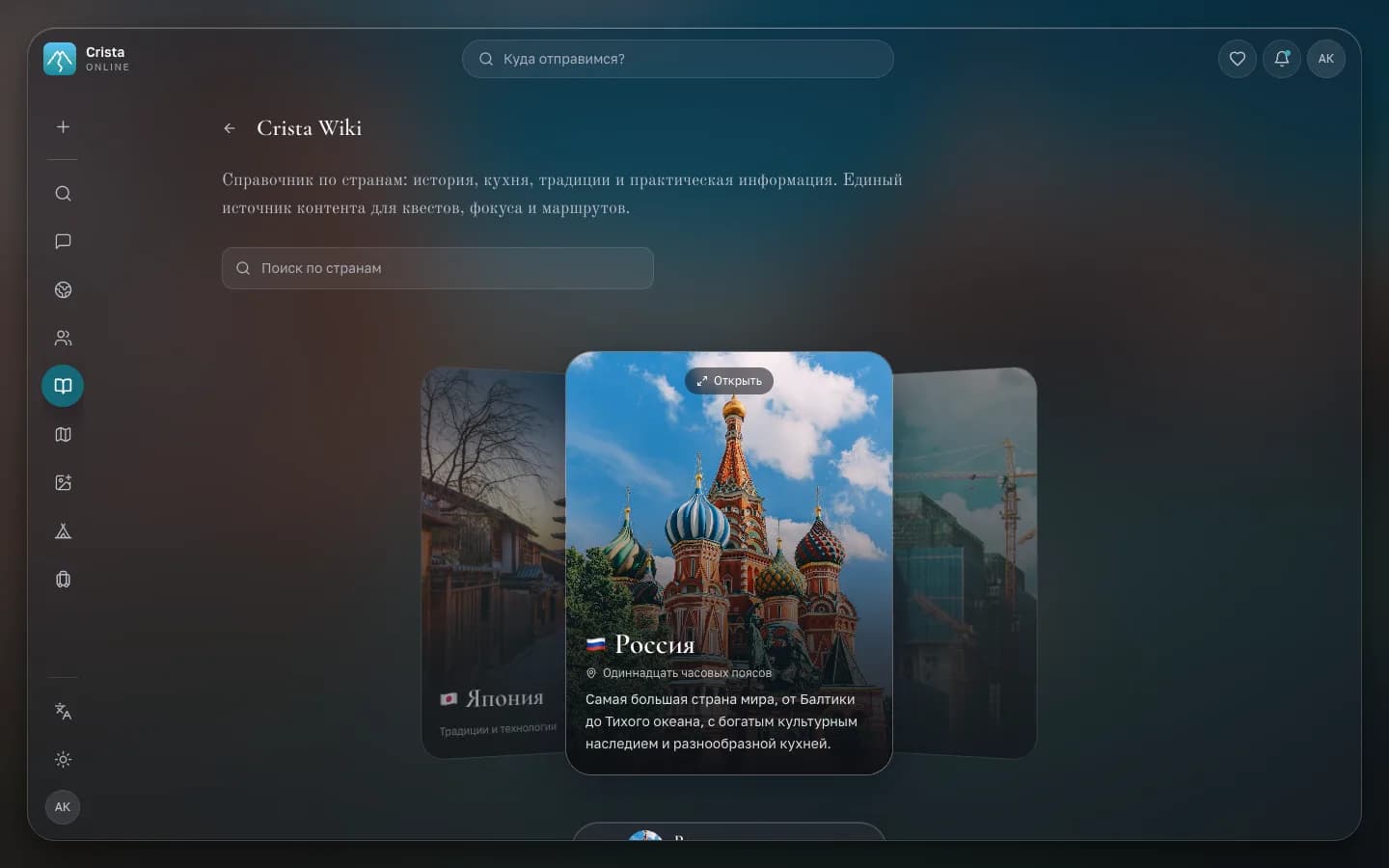This screenshot has height=868, width=1389.
Task: Open the AK profile avatar top right
Action: 1326,59
